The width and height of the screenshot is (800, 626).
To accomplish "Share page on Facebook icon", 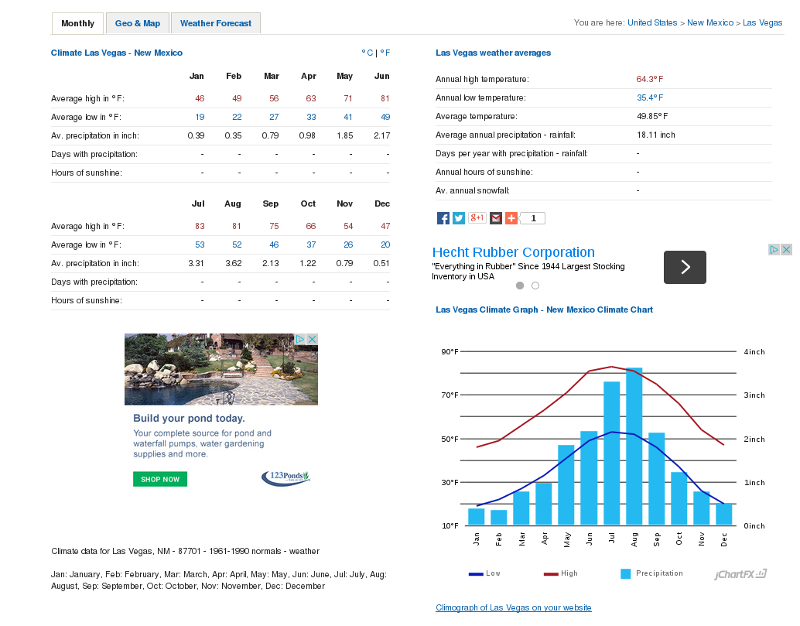I will tap(443, 218).
